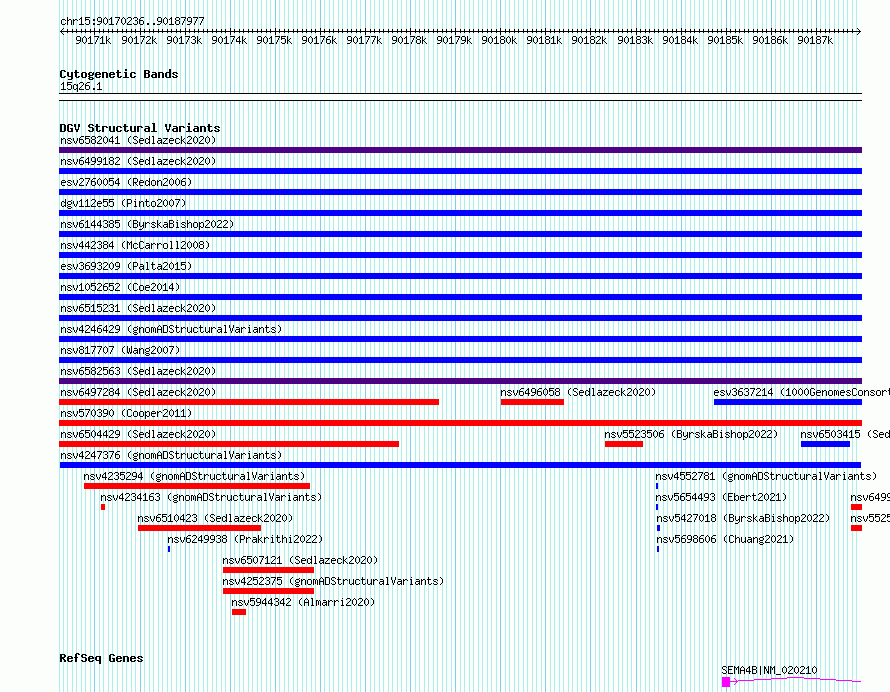Click the nsv5698606 (Chuang2021) label
890x692 pixels.
725,539
